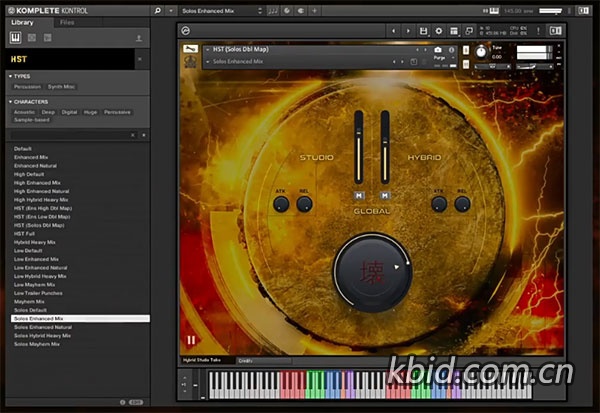Click the import/upload icon in Library panel
Viewport: 600px width, 413px height.
click(139, 38)
